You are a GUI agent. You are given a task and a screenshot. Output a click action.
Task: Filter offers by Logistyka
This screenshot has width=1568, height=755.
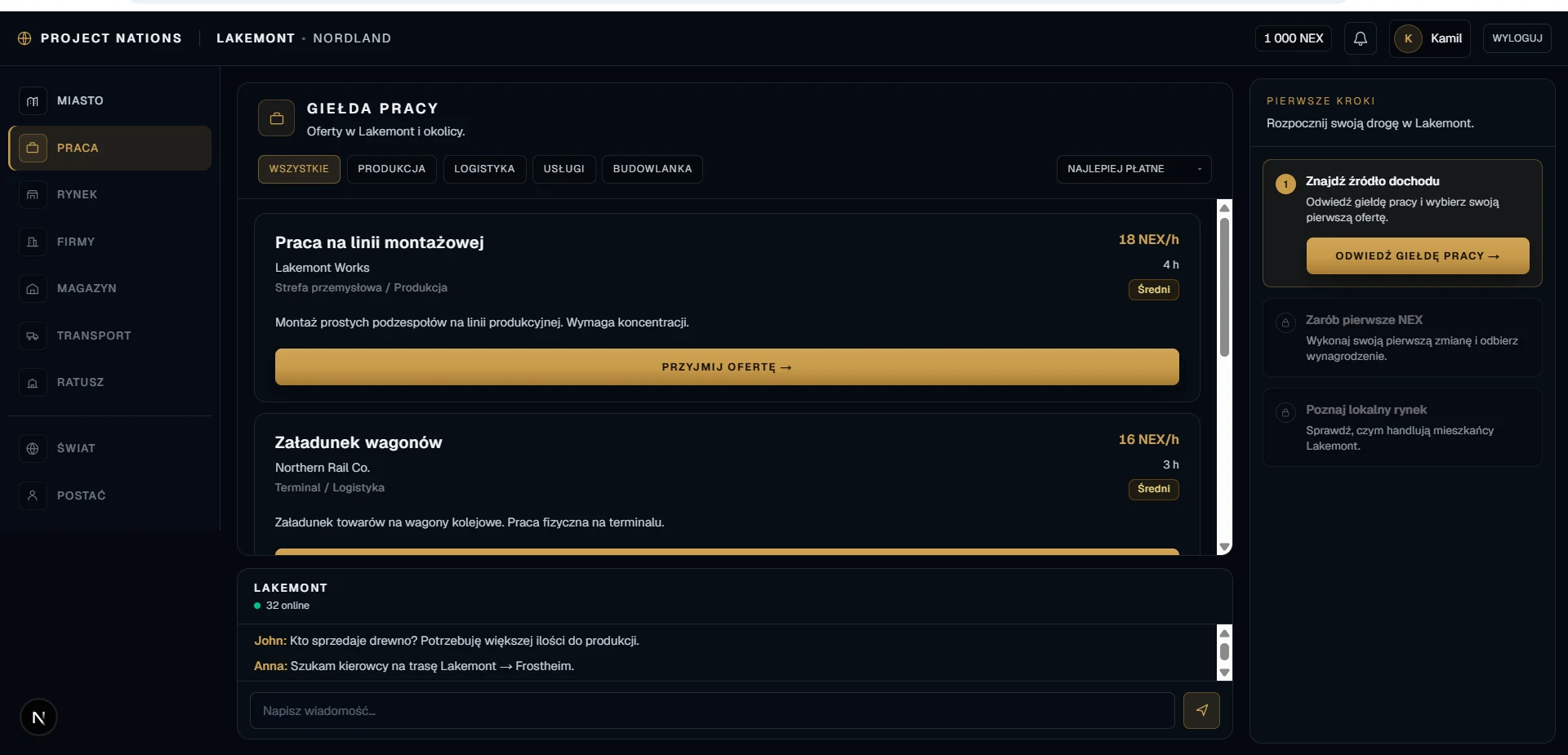tap(484, 169)
